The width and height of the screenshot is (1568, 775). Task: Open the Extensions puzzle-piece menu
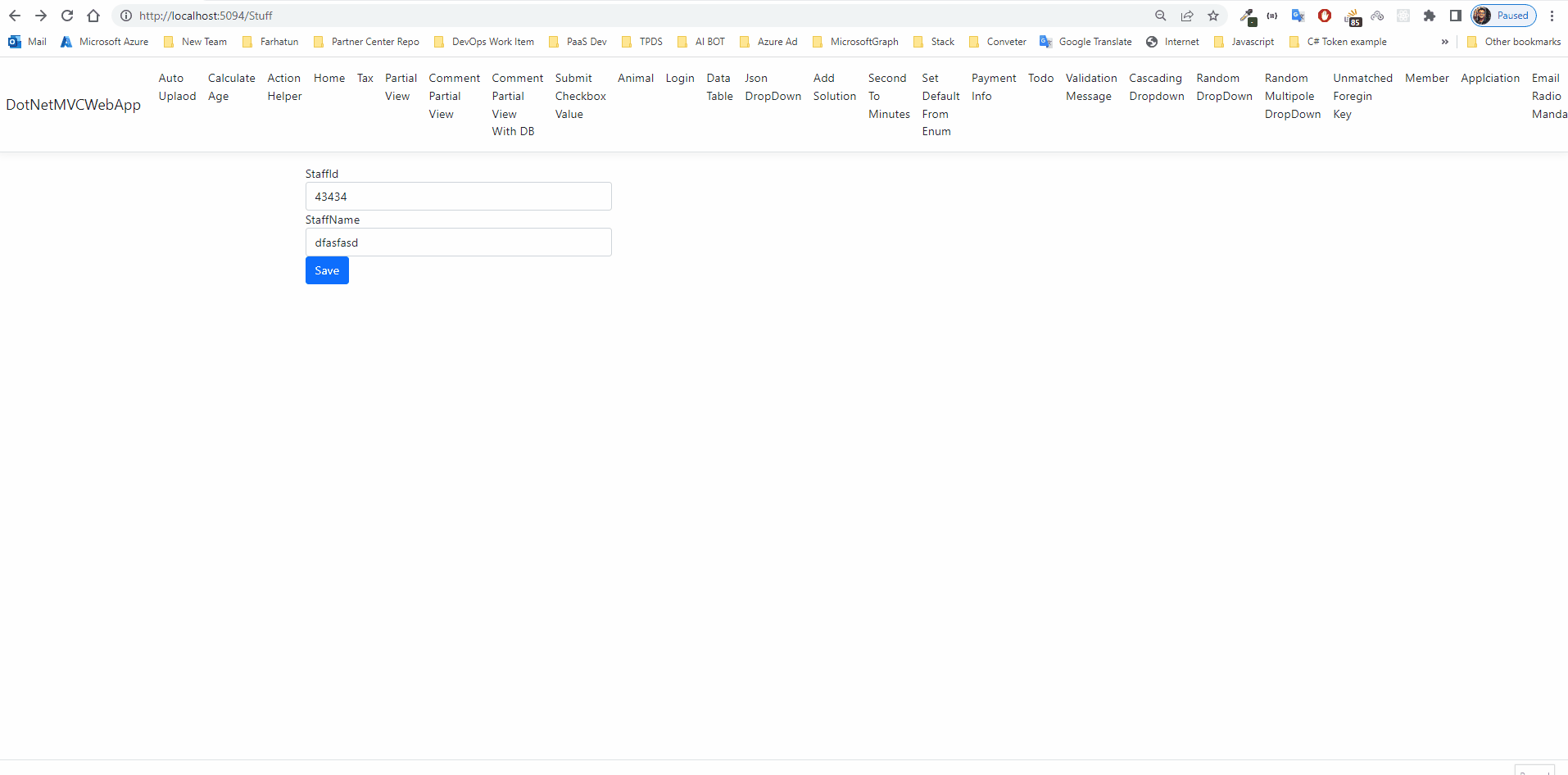coord(1430,16)
